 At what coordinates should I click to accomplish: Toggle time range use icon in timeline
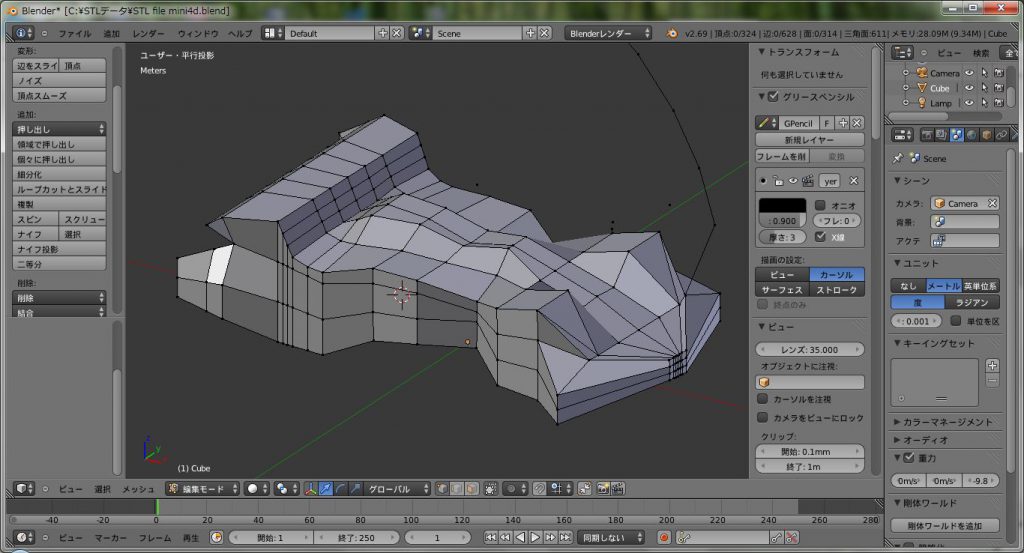[216, 537]
